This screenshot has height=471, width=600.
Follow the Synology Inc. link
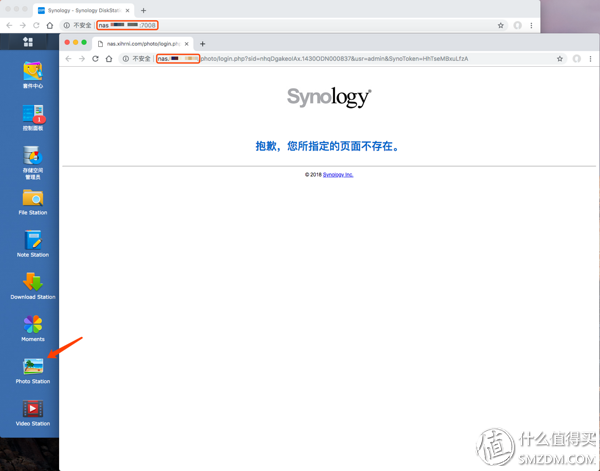[x=338, y=174]
